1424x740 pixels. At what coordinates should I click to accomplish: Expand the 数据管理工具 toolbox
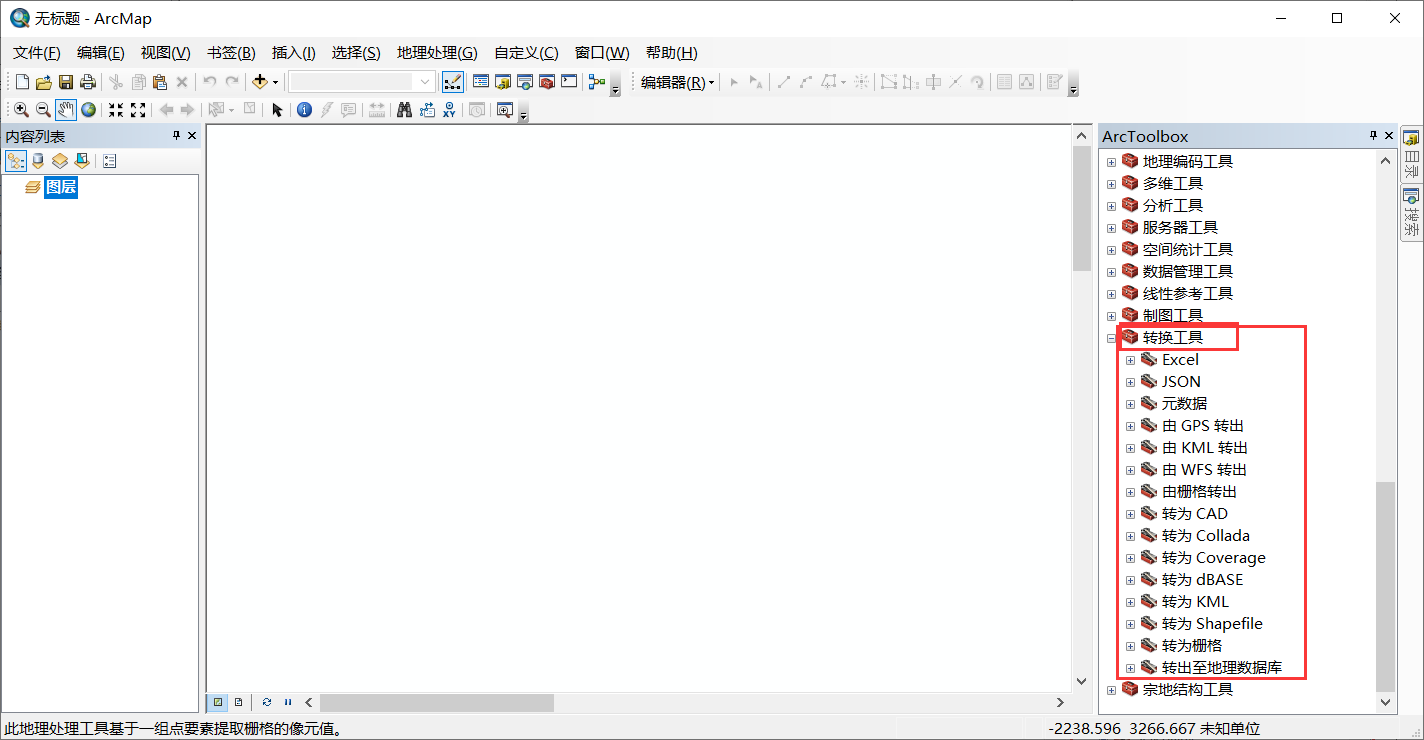point(1111,272)
